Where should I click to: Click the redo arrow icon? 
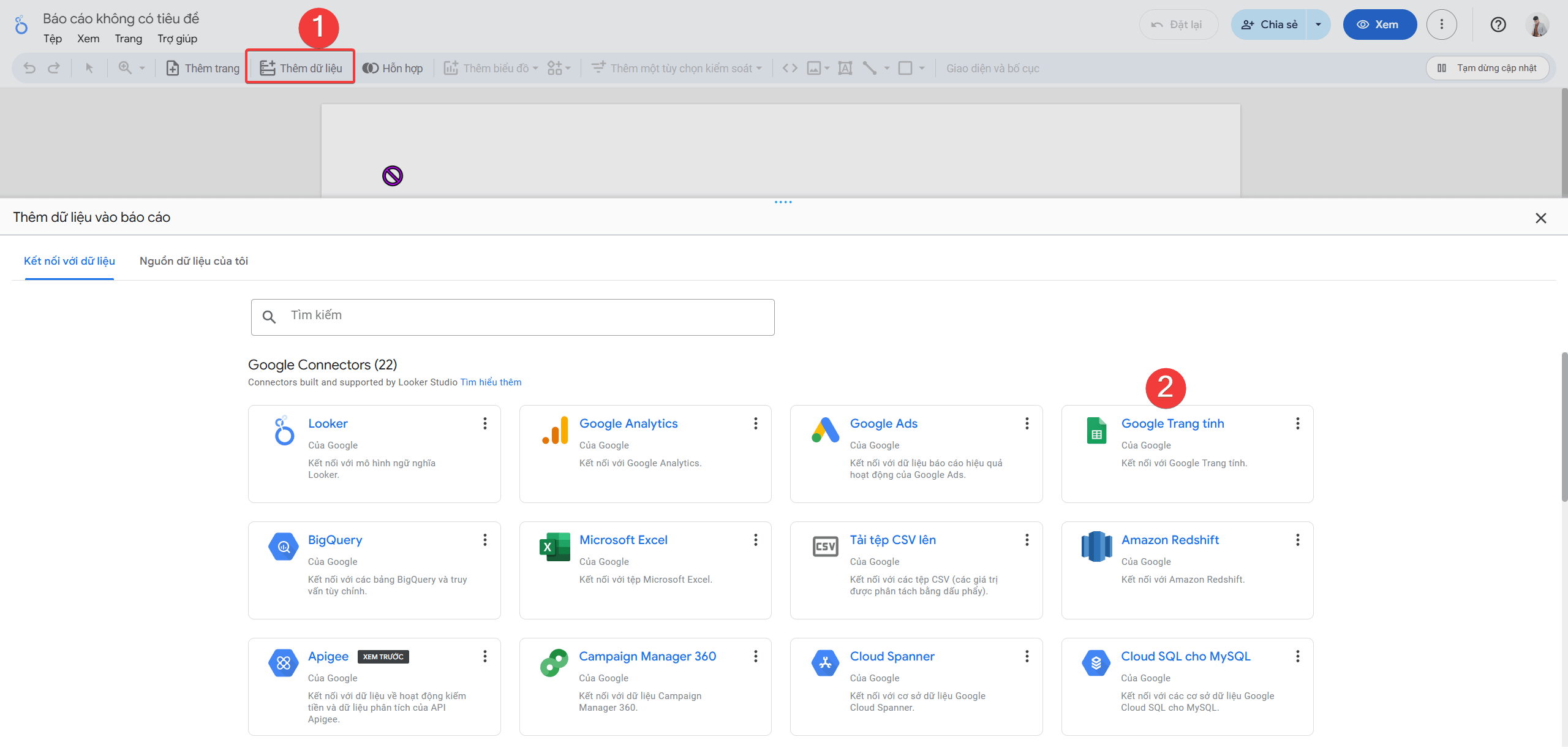(54, 68)
